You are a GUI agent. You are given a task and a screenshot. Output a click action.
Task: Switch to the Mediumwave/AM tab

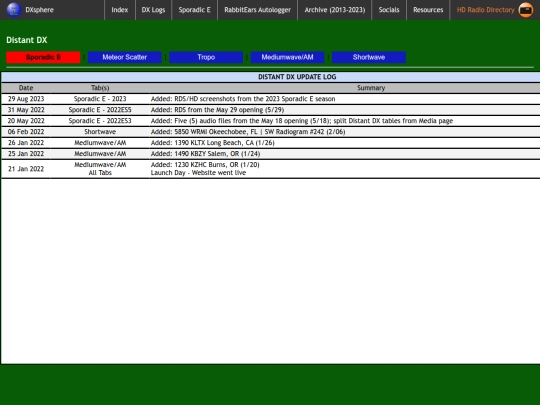[287, 57]
